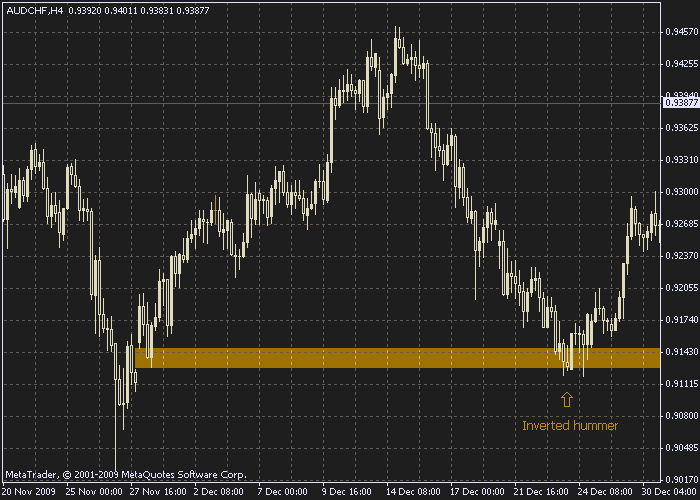Click the '24 Dec 08:00' time axis label
Screen dimensions: 700x500
click(605, 492)
